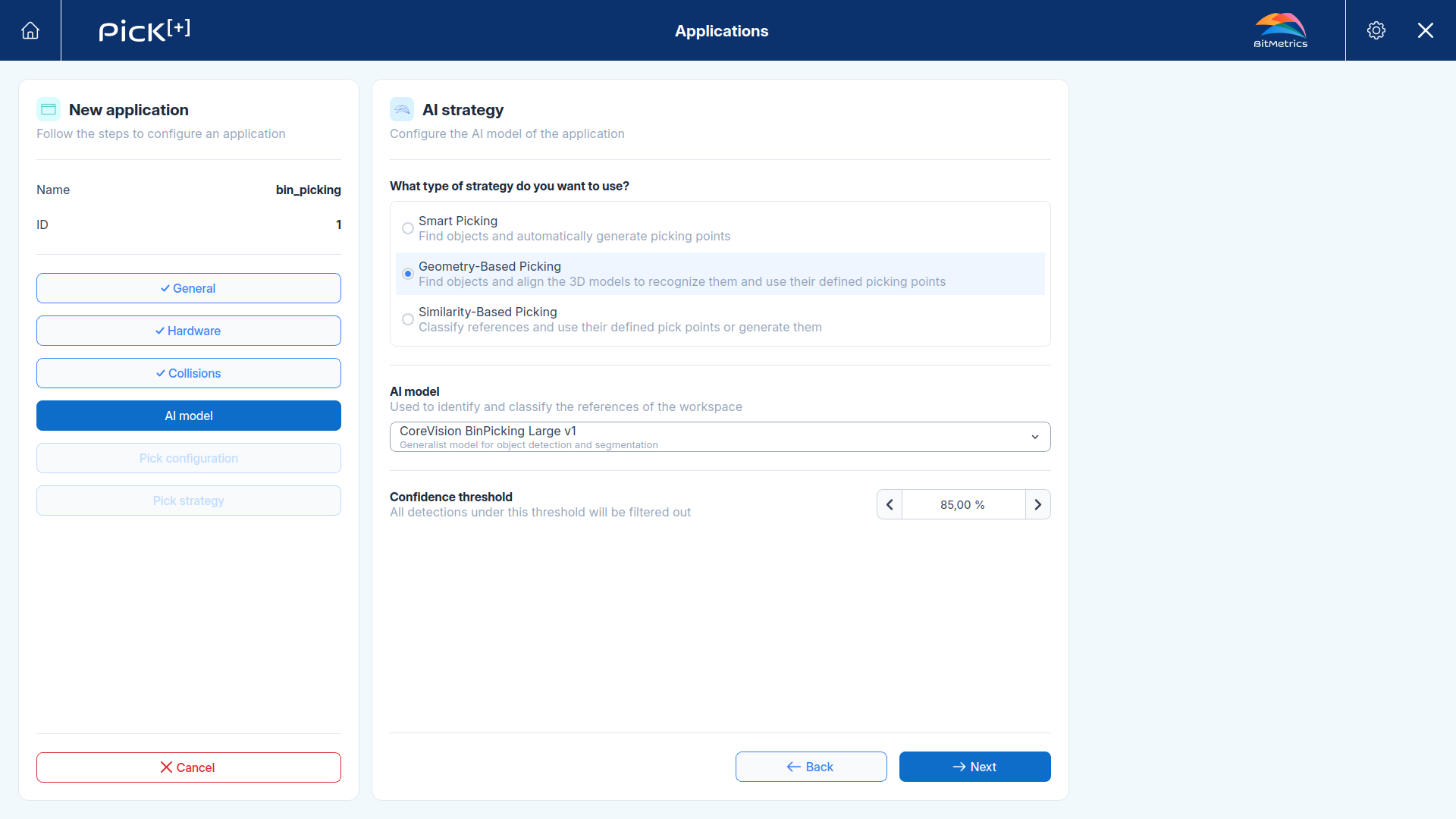1456x819 pixels.
Task: Click the New application window icon
Action: 49,109
